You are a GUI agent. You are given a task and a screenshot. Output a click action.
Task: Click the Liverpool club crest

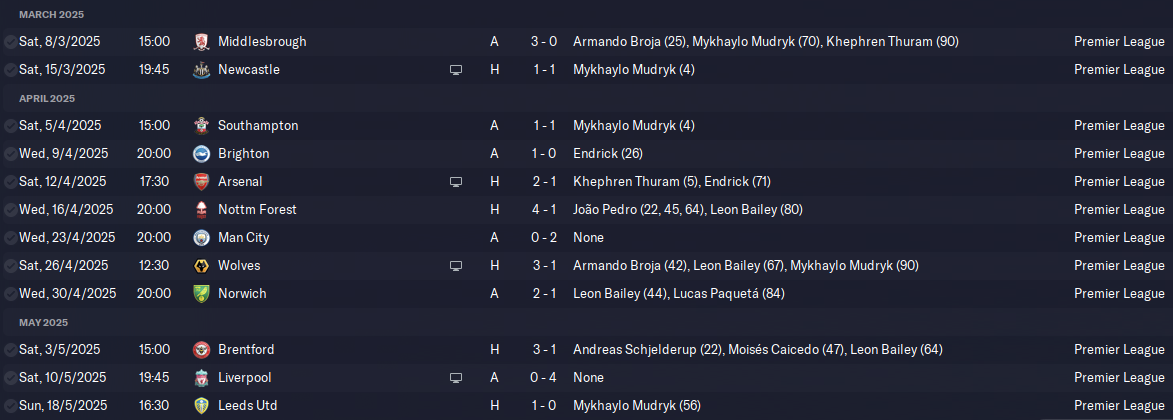pos(202,378)
